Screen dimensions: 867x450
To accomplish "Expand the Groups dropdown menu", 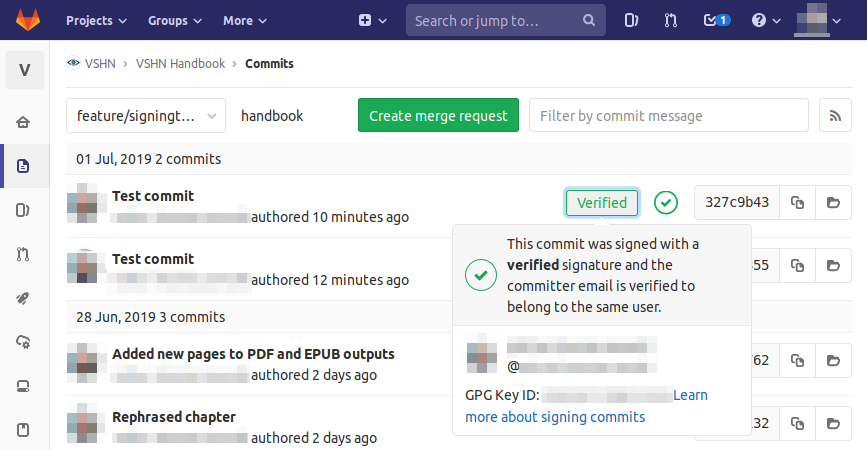I will [175, 20].
